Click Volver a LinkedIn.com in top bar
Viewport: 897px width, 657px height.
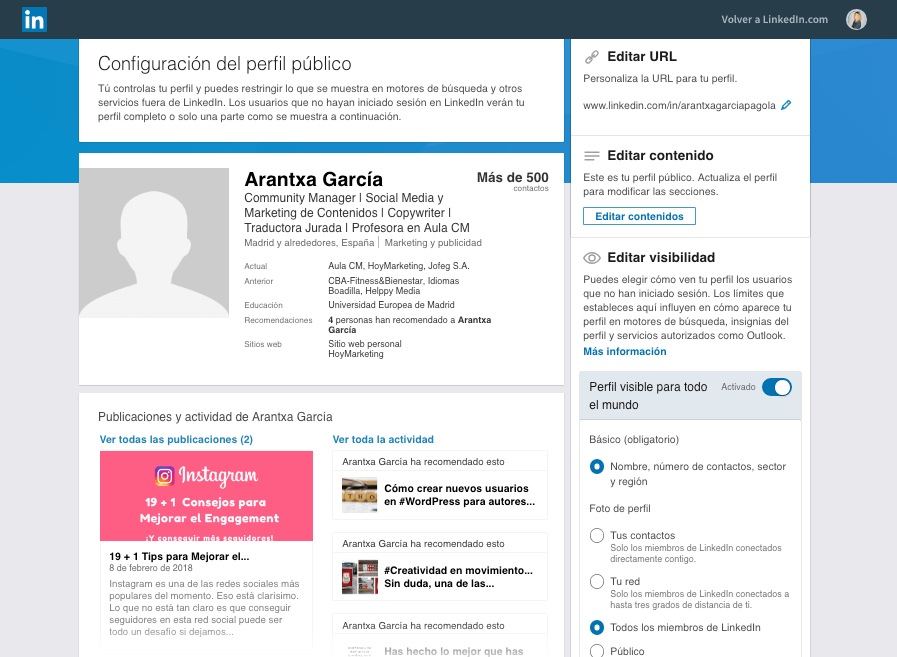pos(773,19)
